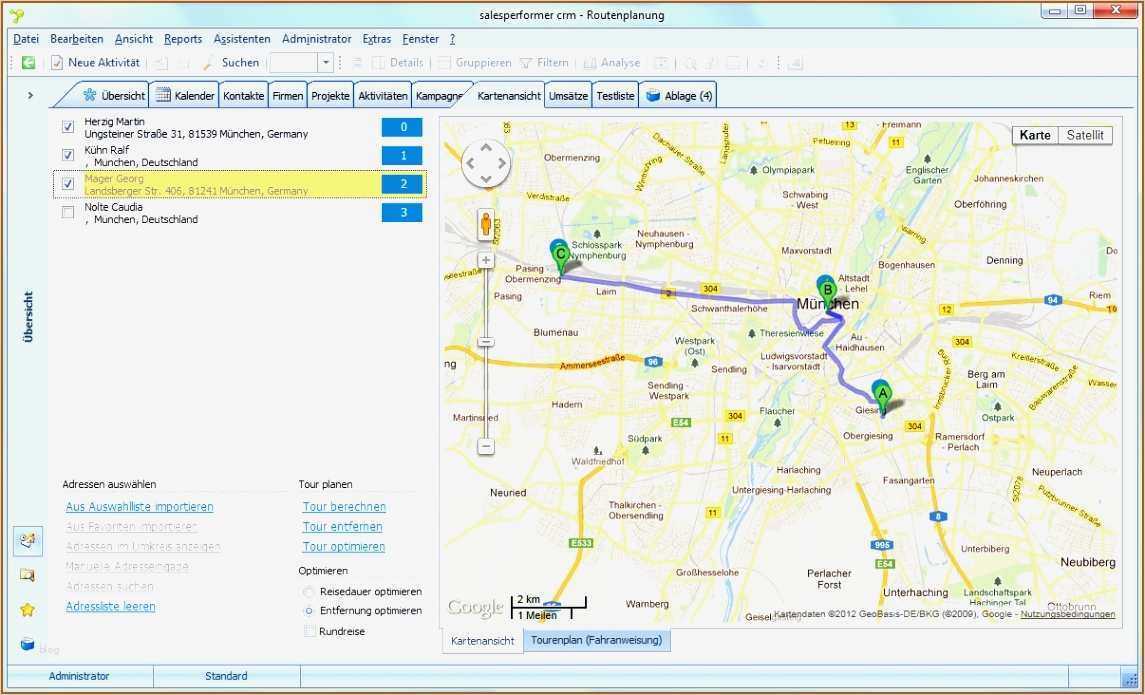
Task: Open the yellow star favorites sidebar icon
Action: 27,609
